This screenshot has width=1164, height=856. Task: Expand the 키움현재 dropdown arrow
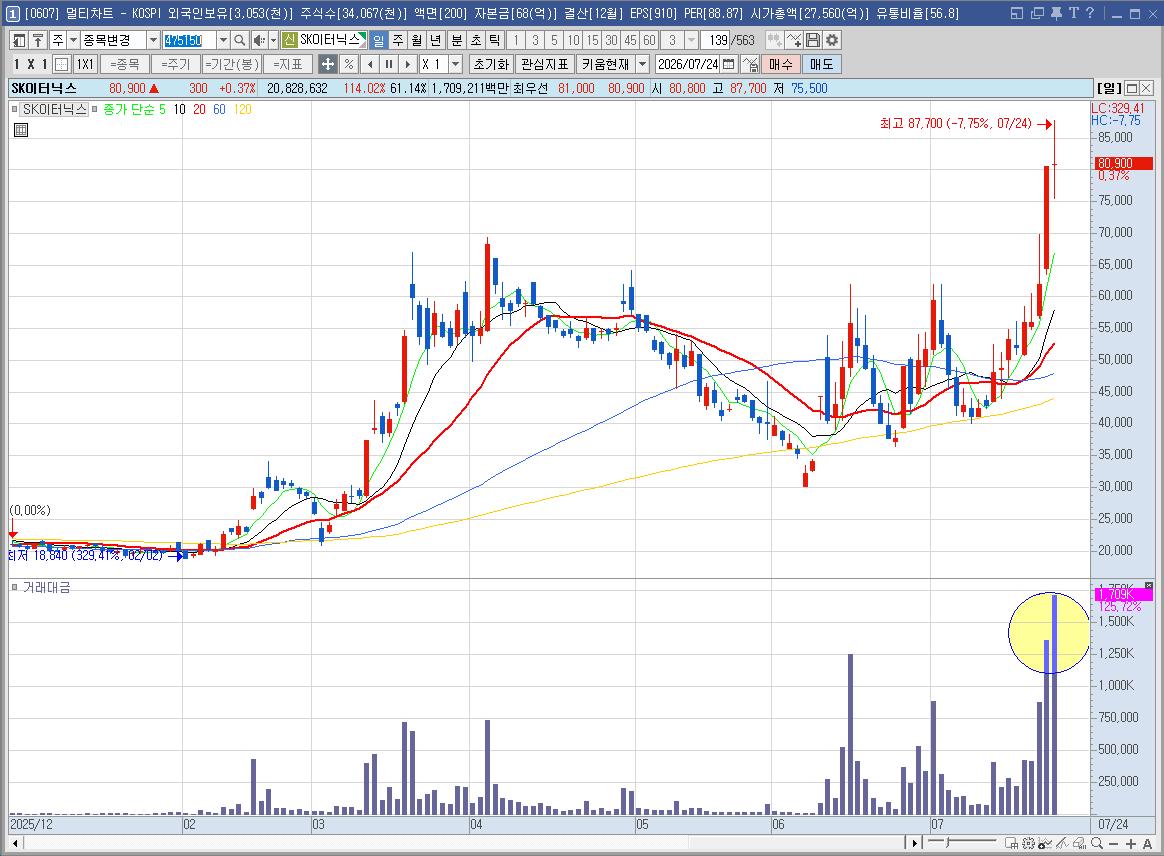643,65
